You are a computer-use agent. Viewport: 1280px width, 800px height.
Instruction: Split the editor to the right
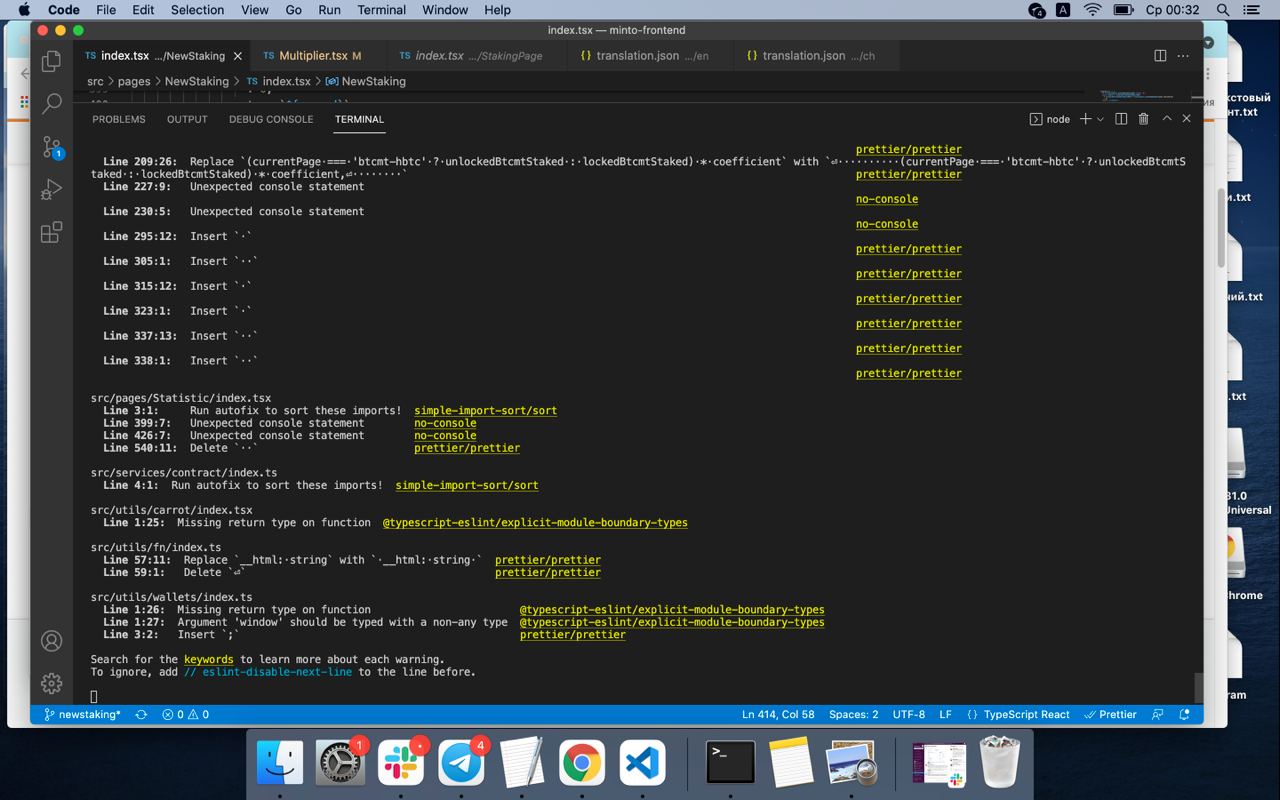[1160, 56]
